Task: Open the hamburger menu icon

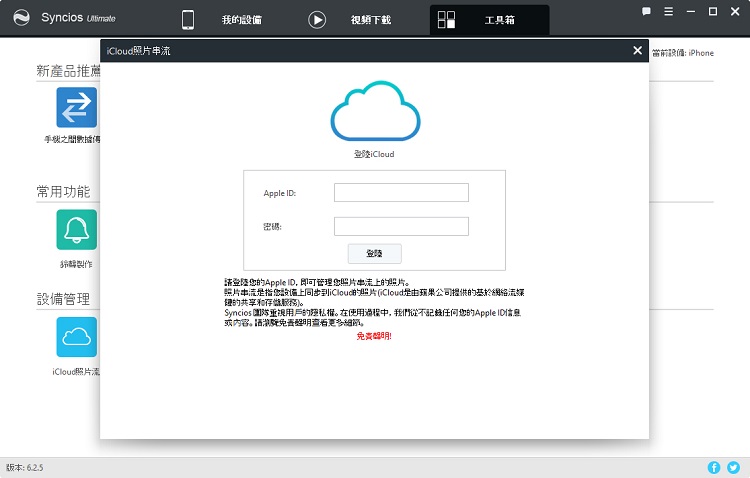Action: [x=669, y=11]
